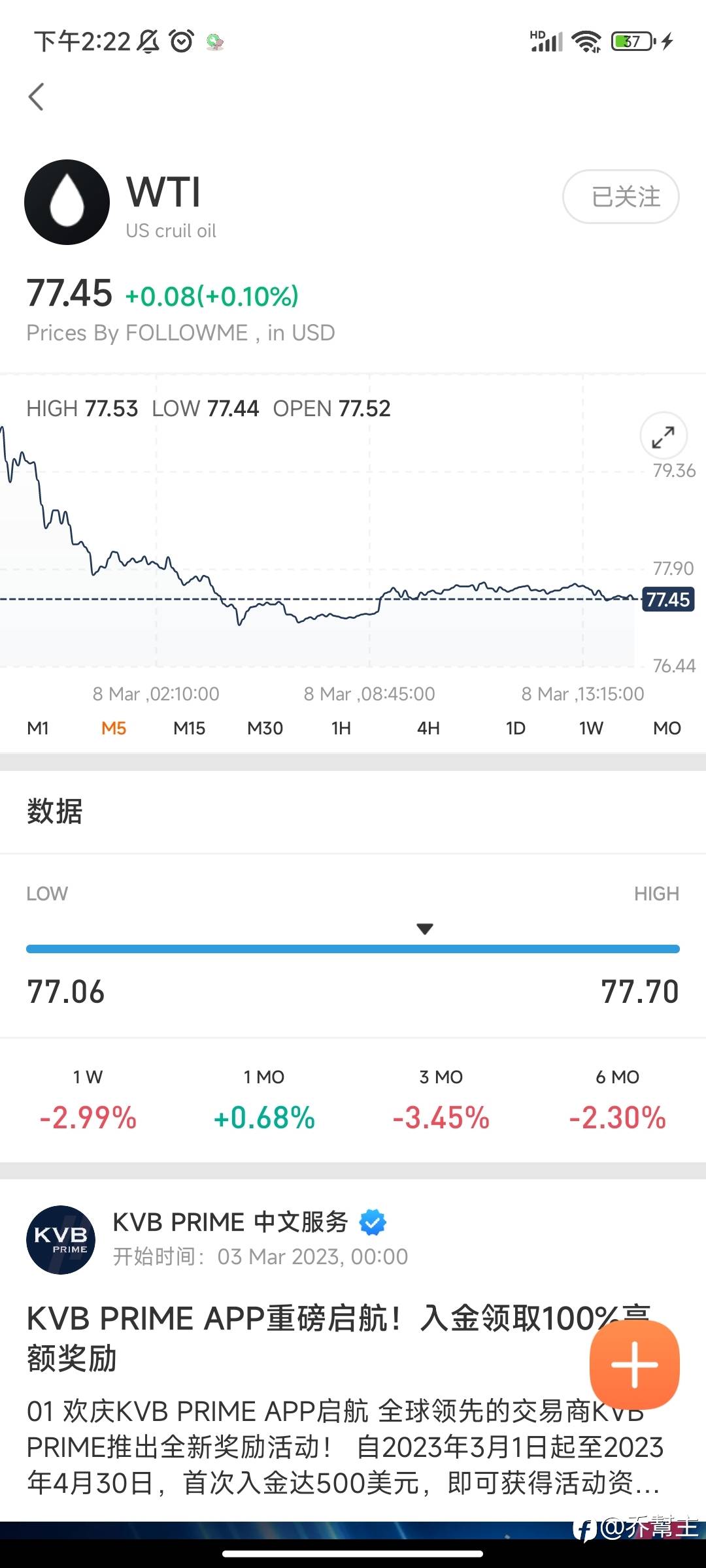
Task: Tap the alarm clock status icon
Action: pos(181,42)
